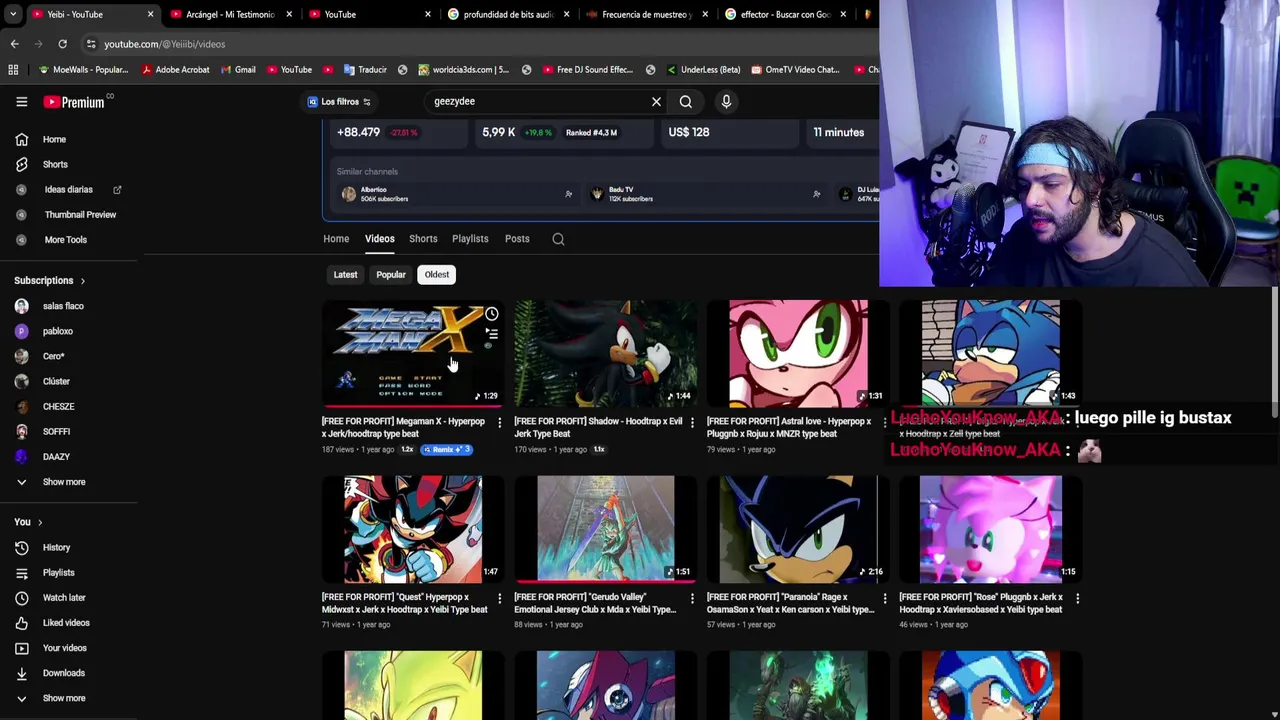
Task: Open watch History in sidebar
Action: pyautogui.click(x=56, y=547)
